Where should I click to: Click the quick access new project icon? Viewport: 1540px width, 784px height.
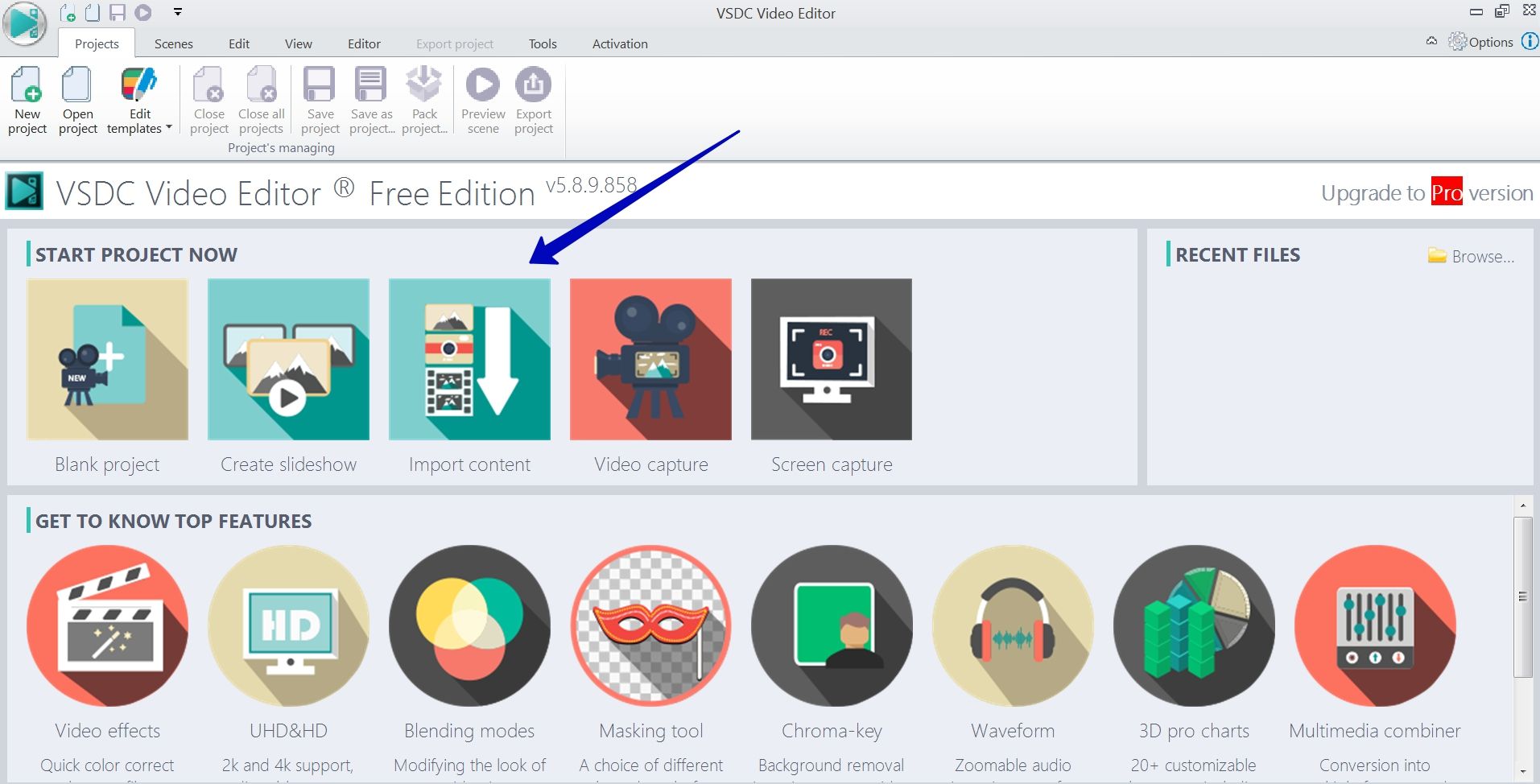click(68, 13)
